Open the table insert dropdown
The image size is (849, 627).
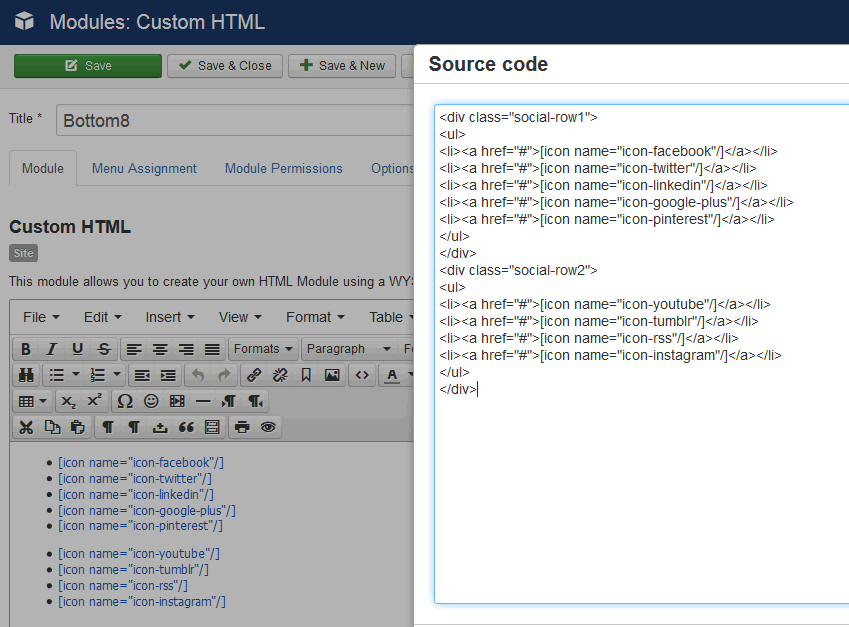point(33,401)
